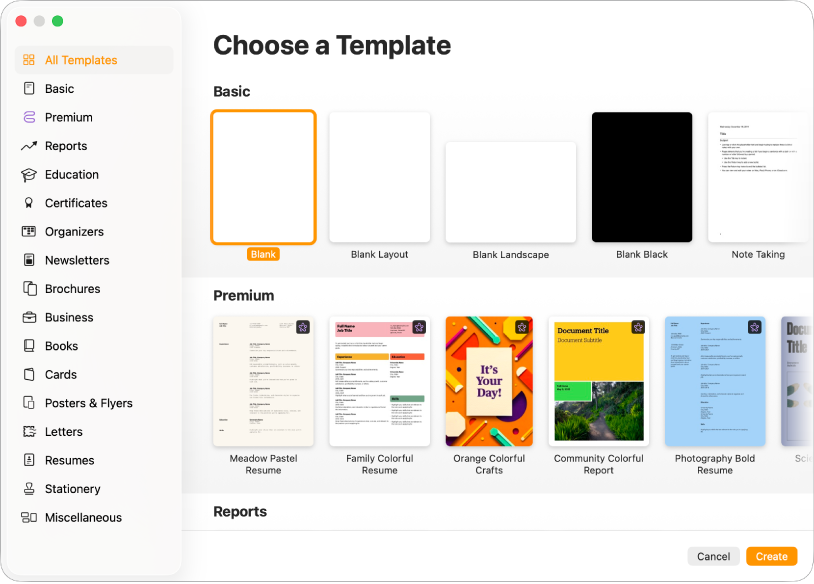
Task: Click the Premium sidebar icon
Action: (31, 117)
